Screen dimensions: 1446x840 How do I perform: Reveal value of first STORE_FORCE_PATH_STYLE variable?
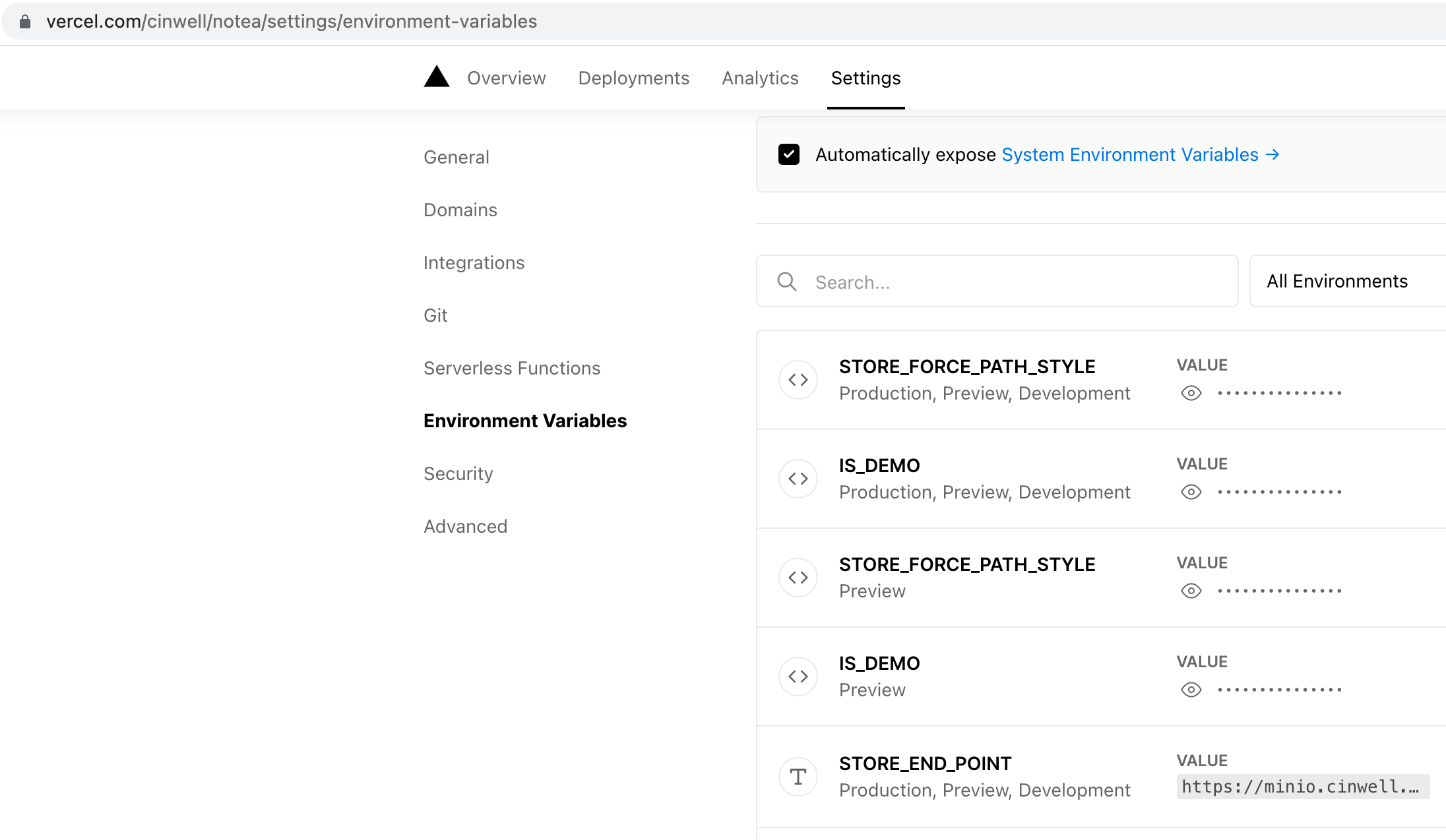pyautogui.click(x=1191, y=394)
